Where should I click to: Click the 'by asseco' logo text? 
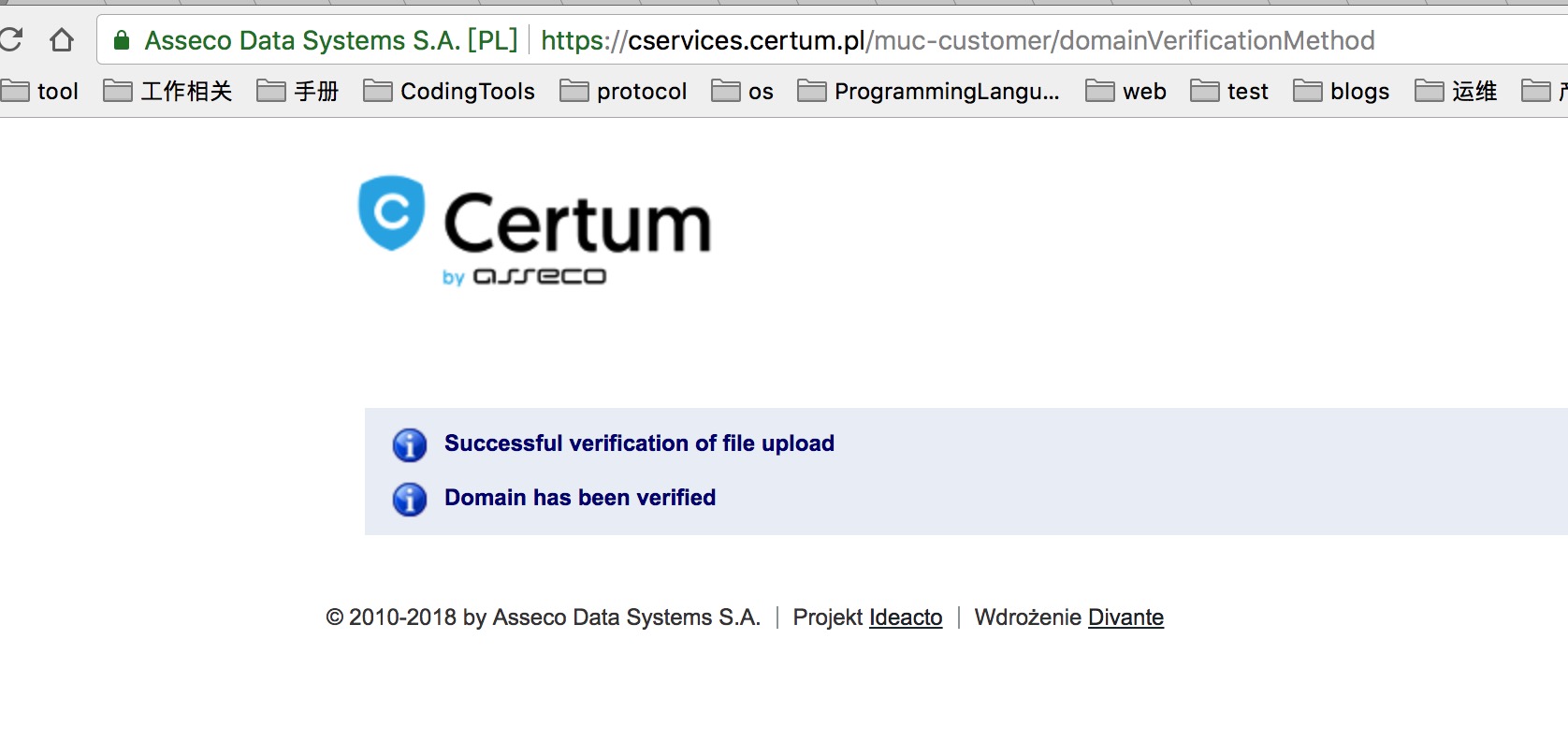tap(524, 277)
